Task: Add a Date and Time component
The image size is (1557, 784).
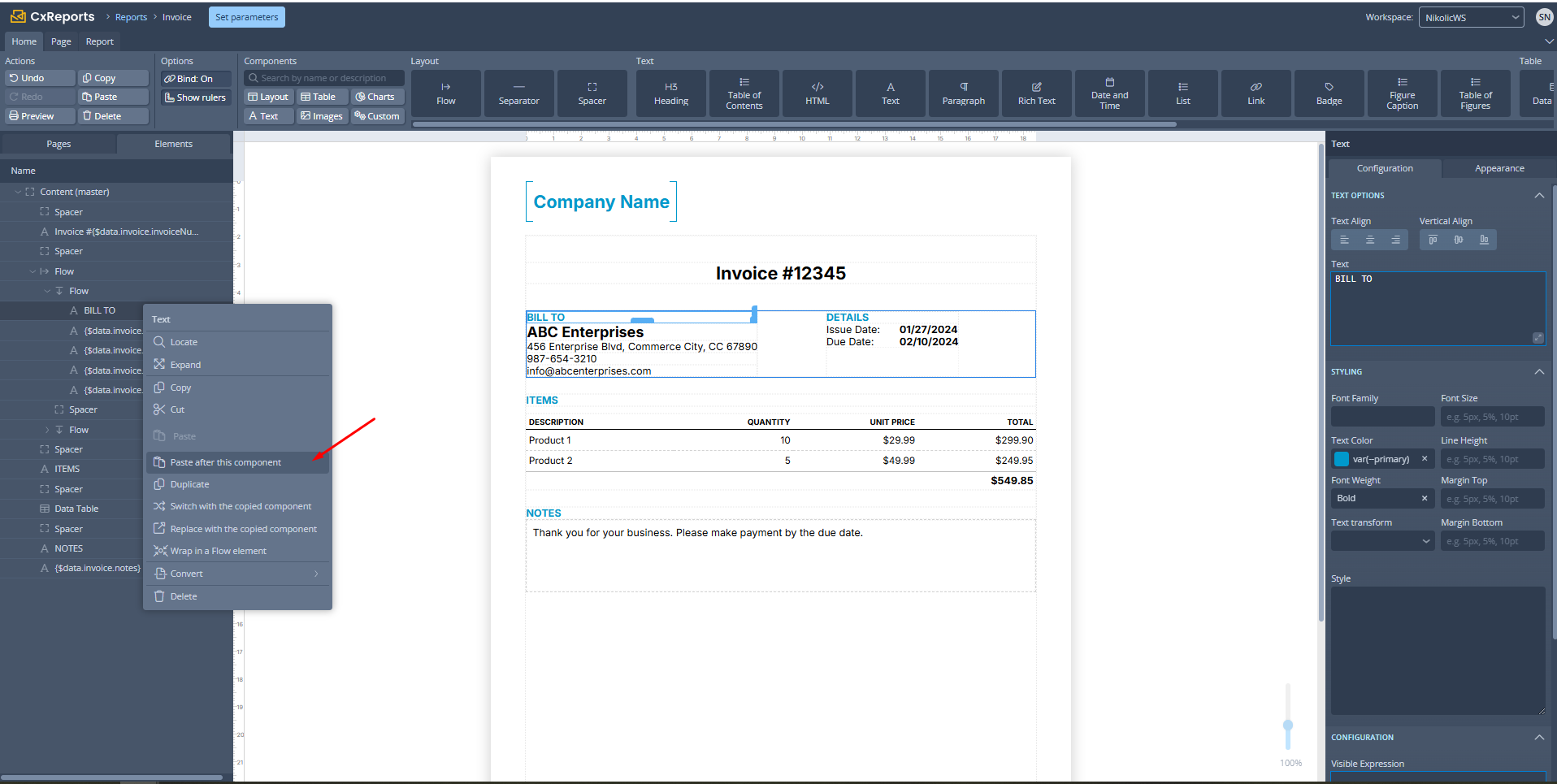Action: [x=1109, y=93]
